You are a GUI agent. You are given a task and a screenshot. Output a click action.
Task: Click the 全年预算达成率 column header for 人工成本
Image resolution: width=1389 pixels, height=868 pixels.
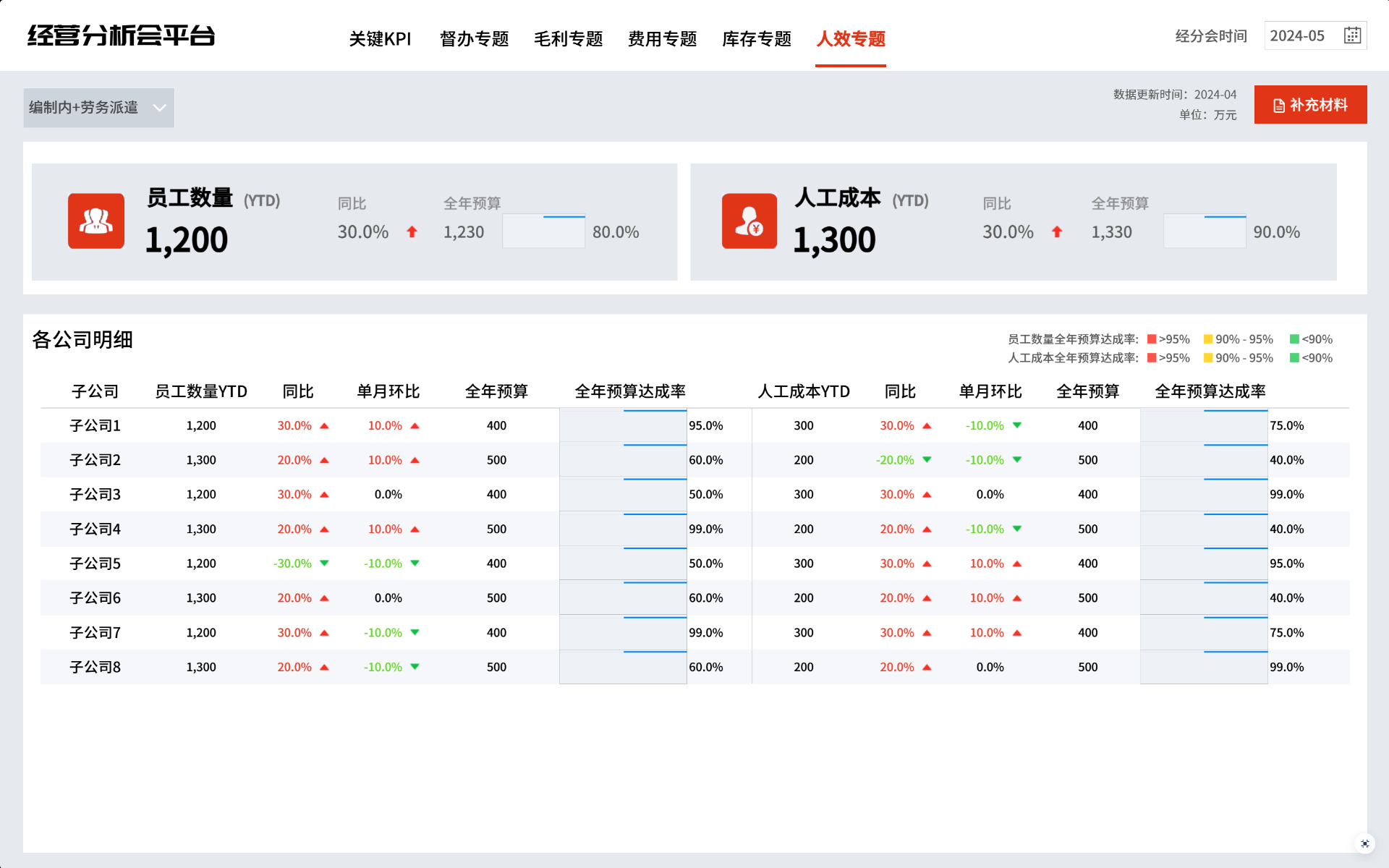click(x=1210, y=391)
